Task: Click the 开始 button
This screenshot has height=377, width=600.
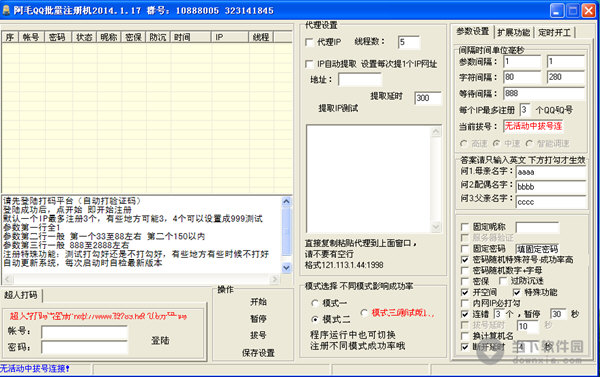Action: tap(258, 302)
